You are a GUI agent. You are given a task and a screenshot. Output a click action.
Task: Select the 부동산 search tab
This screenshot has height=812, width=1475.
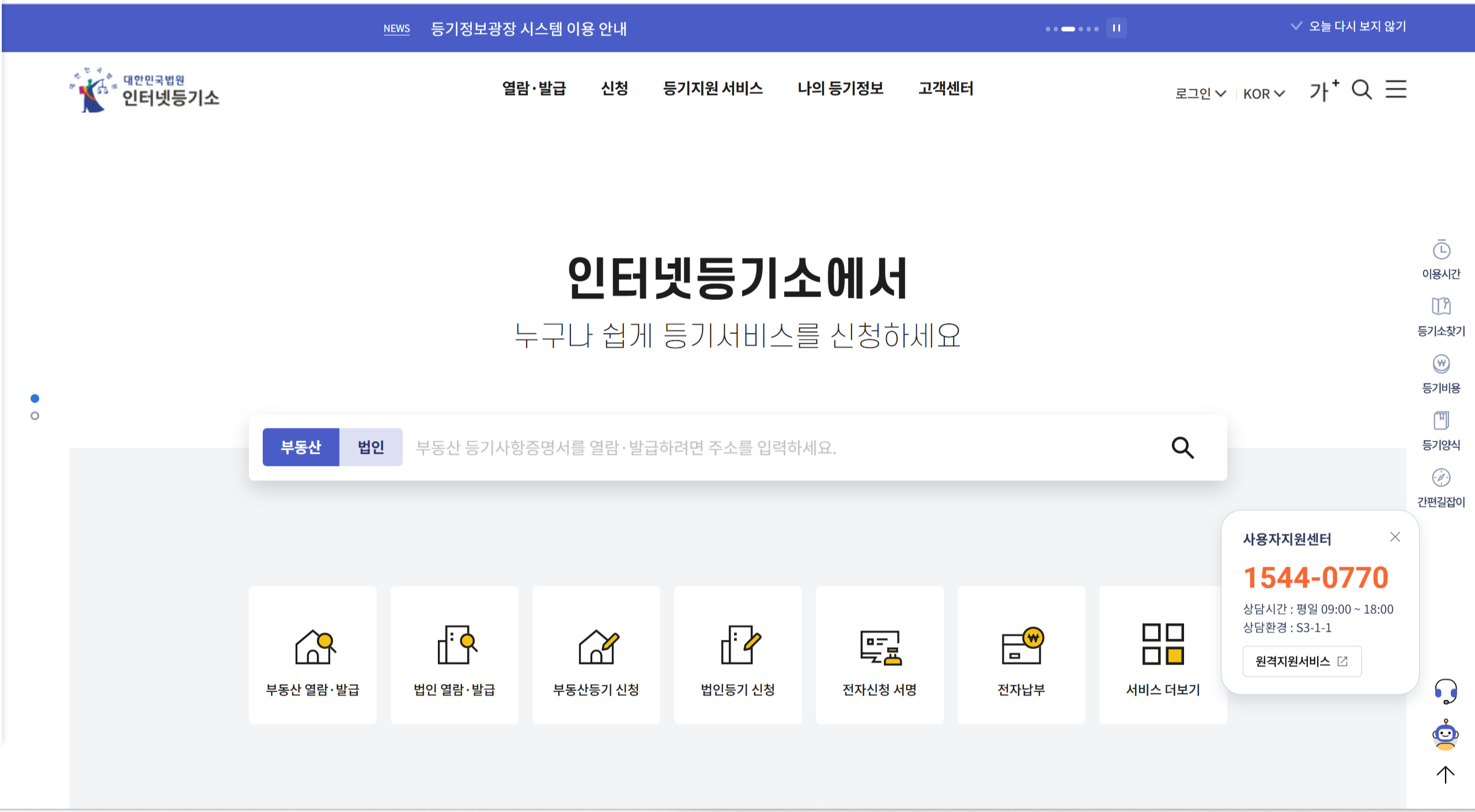[301, 447]
